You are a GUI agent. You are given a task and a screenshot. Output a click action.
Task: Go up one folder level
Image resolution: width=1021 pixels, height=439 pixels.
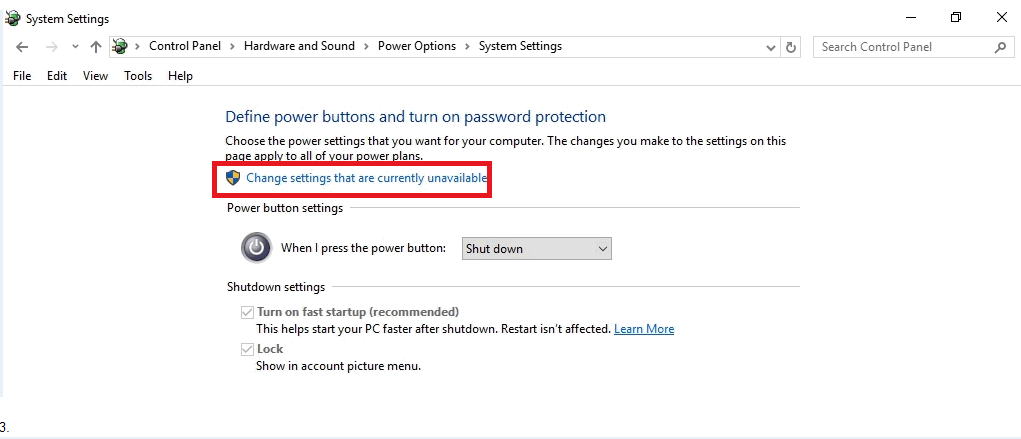coord(96,47)
